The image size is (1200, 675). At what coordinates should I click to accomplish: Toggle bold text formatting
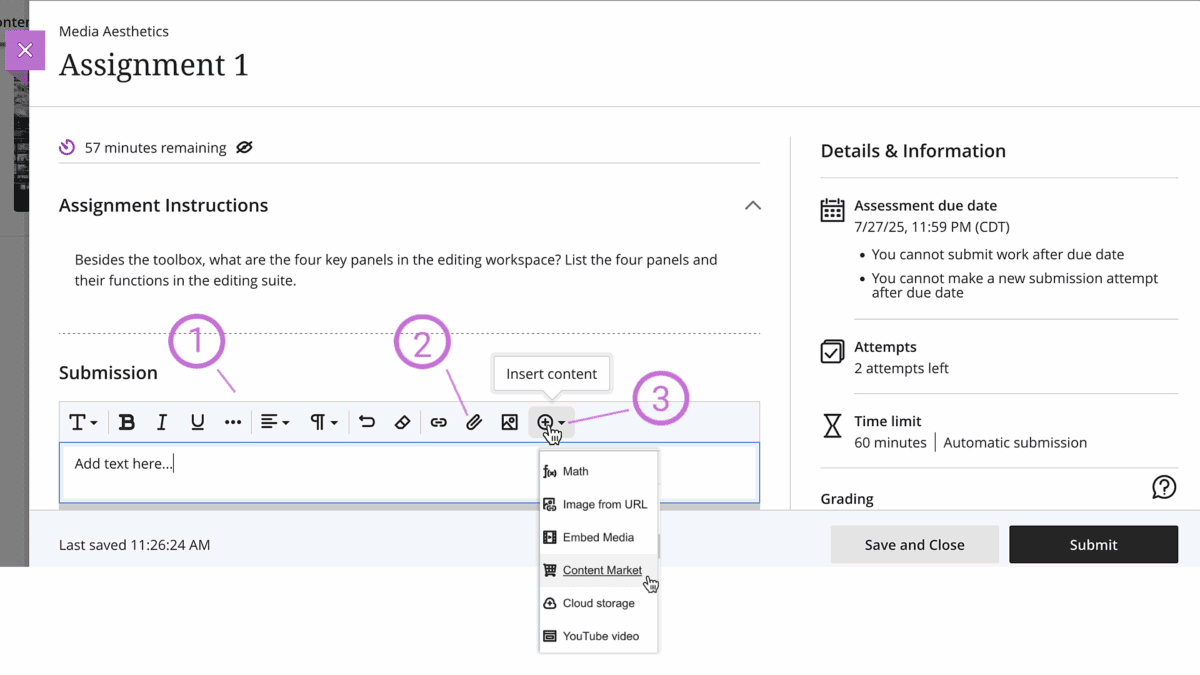pyautogui.click(x=127, y=422)
